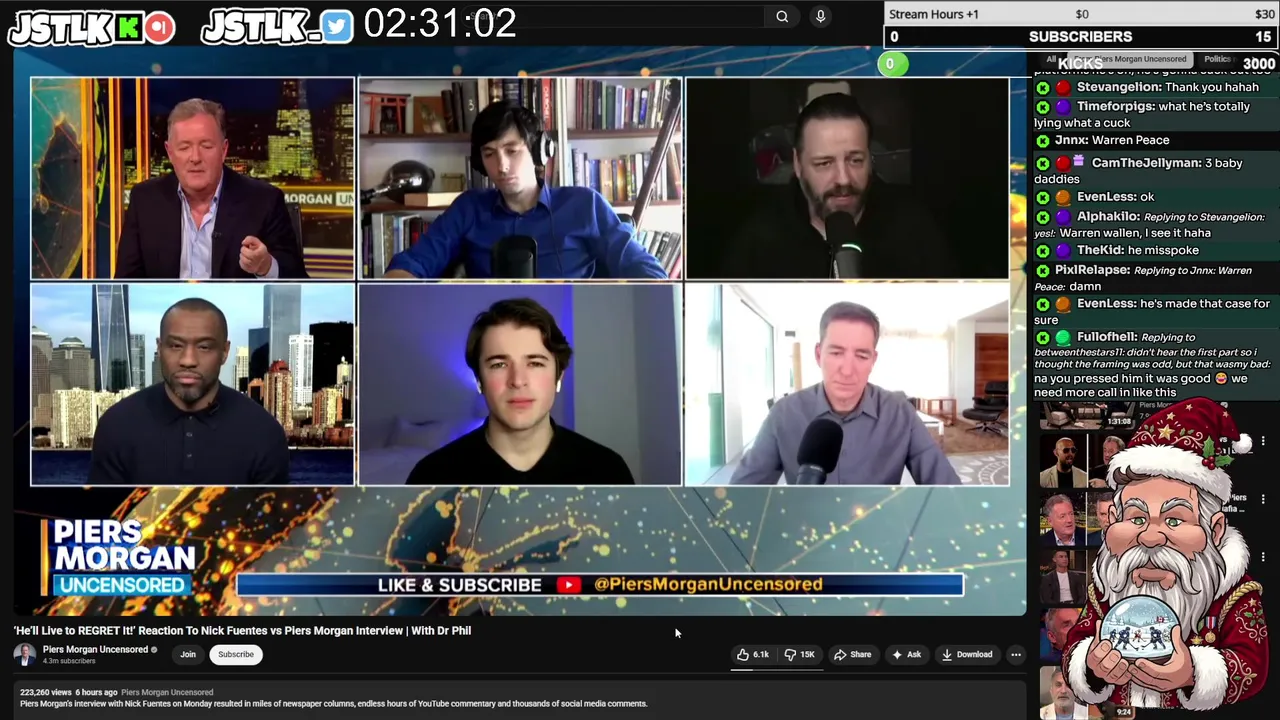Click the purple badge next to TheKid
This screenshot has height=720, width=1280.
(1063, 251)
